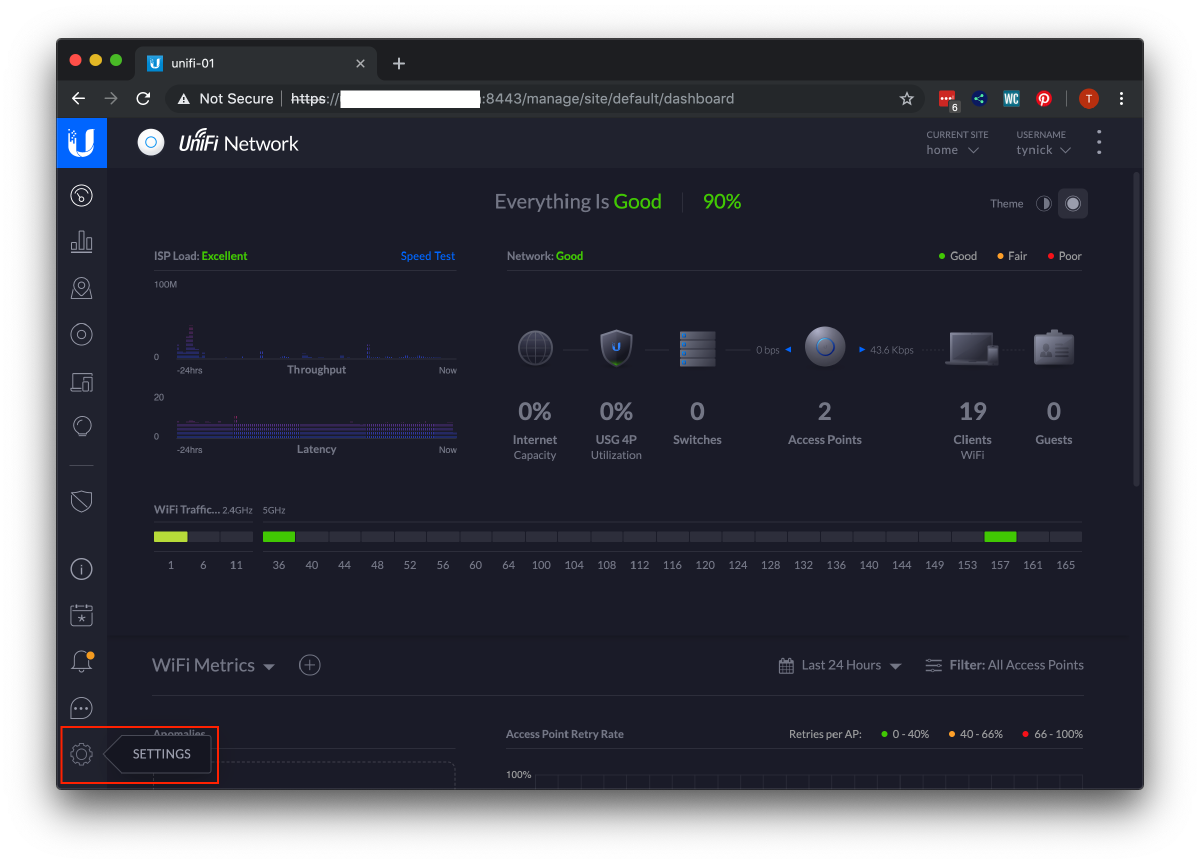Open the Live Chat bubble icon
The height and width of the screenshot is (864, 1200).
(x=82, y=708)
